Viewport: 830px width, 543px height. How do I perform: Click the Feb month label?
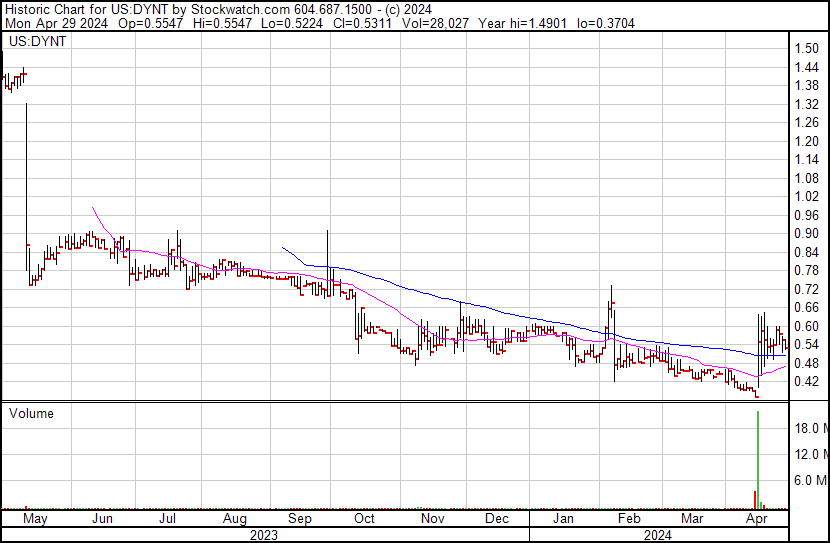[629, 519]
